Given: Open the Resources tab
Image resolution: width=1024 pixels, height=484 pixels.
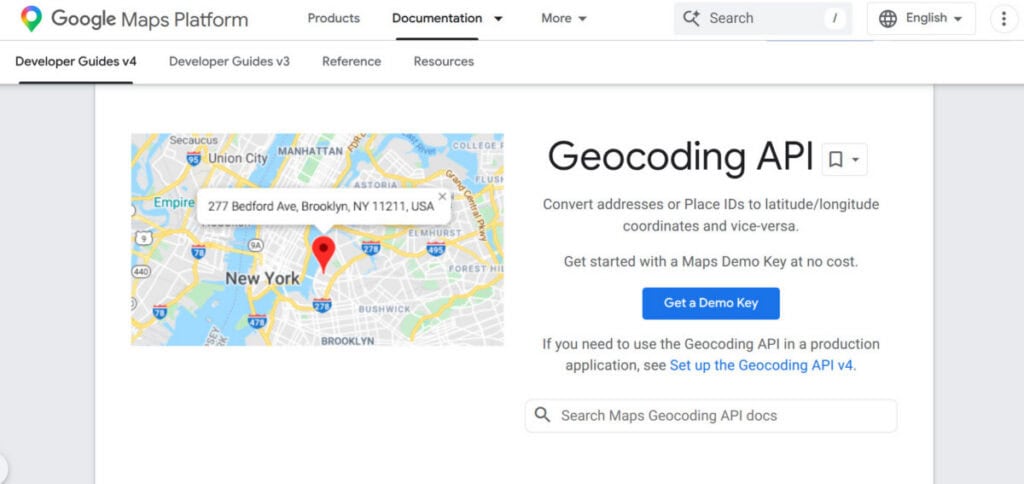Looking at the screenshot, I should 443,61.
